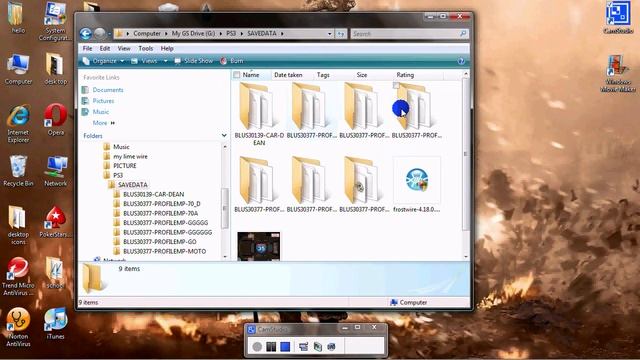Click the refresh button beside the address bar
Image resolution: width=640 pixels, height=360 pixels.
tap(341, 34)
